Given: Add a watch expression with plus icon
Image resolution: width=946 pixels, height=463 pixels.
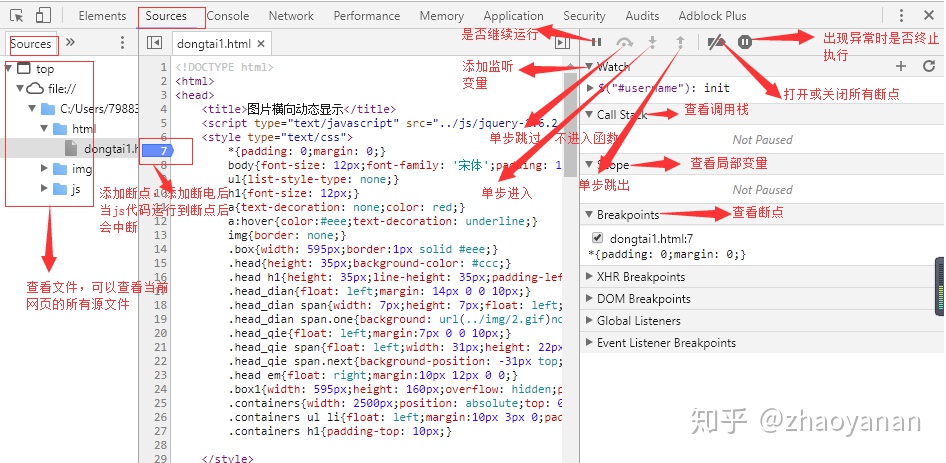Looking at the screenshot, I should coord(901,66).
